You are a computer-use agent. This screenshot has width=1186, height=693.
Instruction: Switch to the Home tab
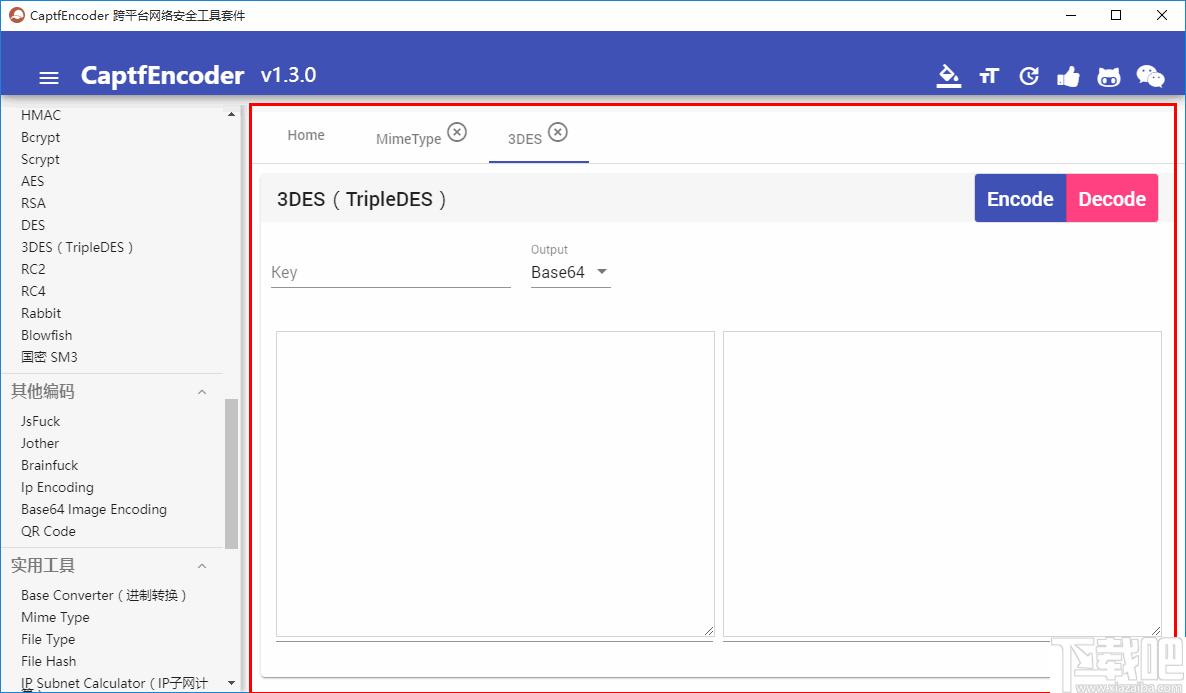click(306, 135)
